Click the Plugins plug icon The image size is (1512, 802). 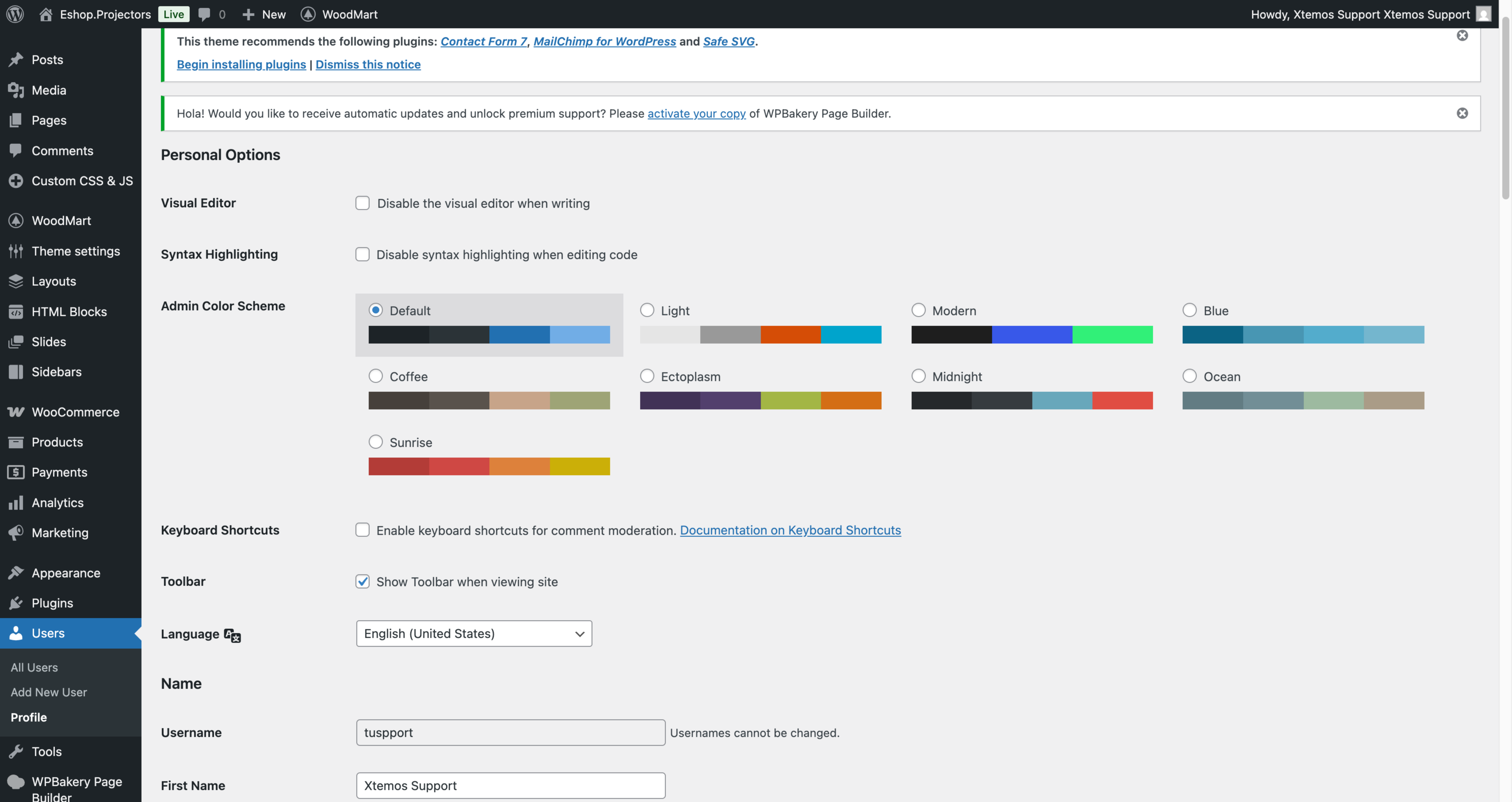16,603
